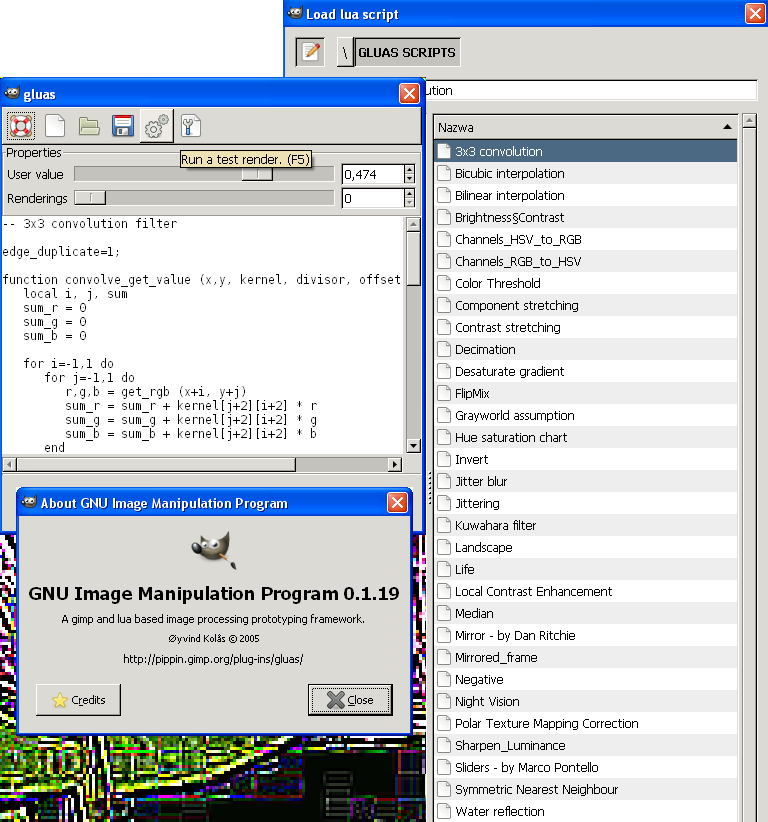
Task: Select Invert script
Action: click(585, 460)
